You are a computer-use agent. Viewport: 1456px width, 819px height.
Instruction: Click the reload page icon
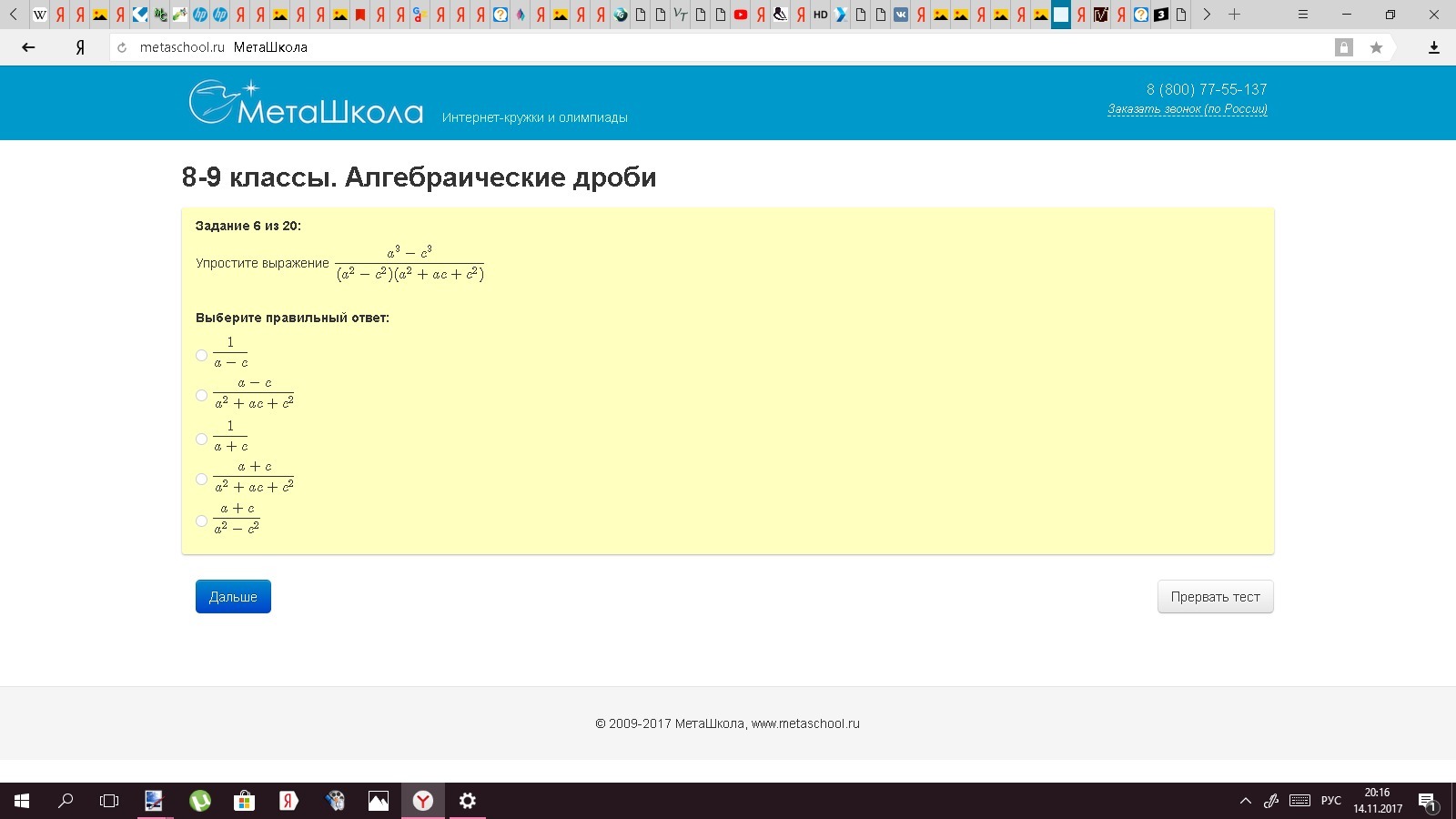(x=122, y=47)
